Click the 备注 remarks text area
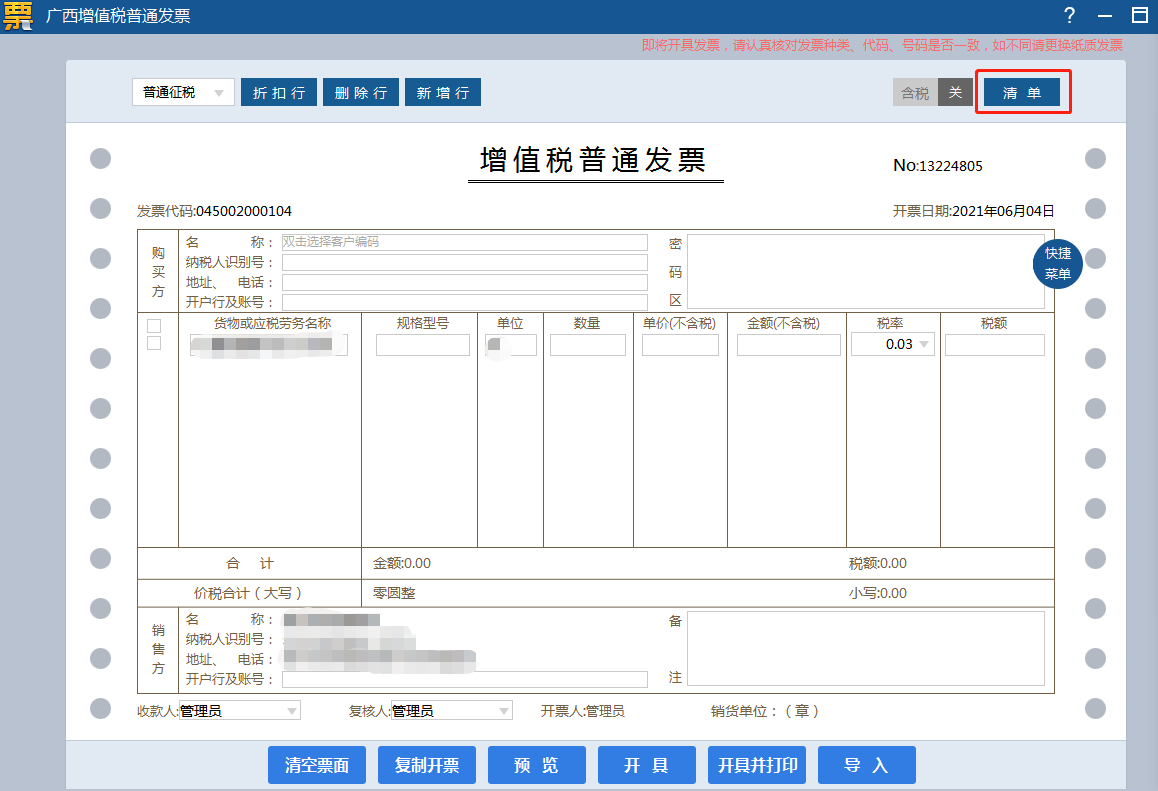Image resolution: width=1158 pixels, height=791 pixels. (x=865, y=649)
